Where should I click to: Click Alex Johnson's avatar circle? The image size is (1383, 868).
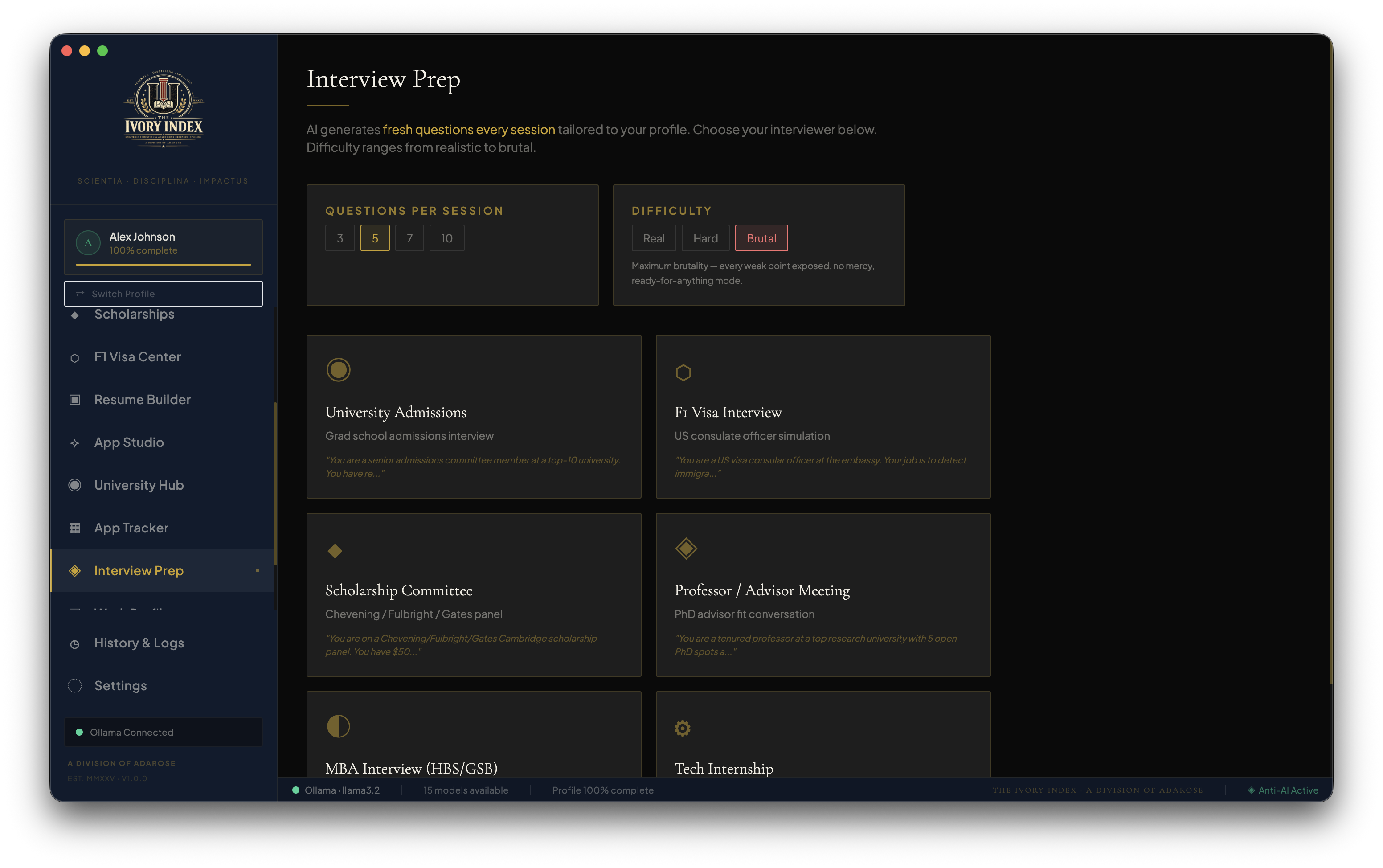pos(88,243)
